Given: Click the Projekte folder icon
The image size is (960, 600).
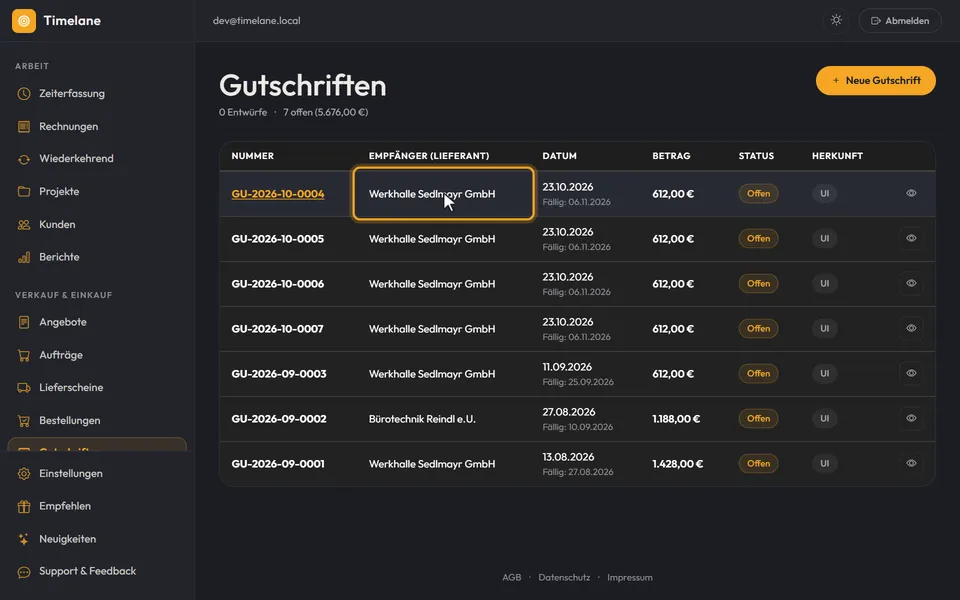Looking at the screenshot, I should pyautogui.click(x=24, y=192).
